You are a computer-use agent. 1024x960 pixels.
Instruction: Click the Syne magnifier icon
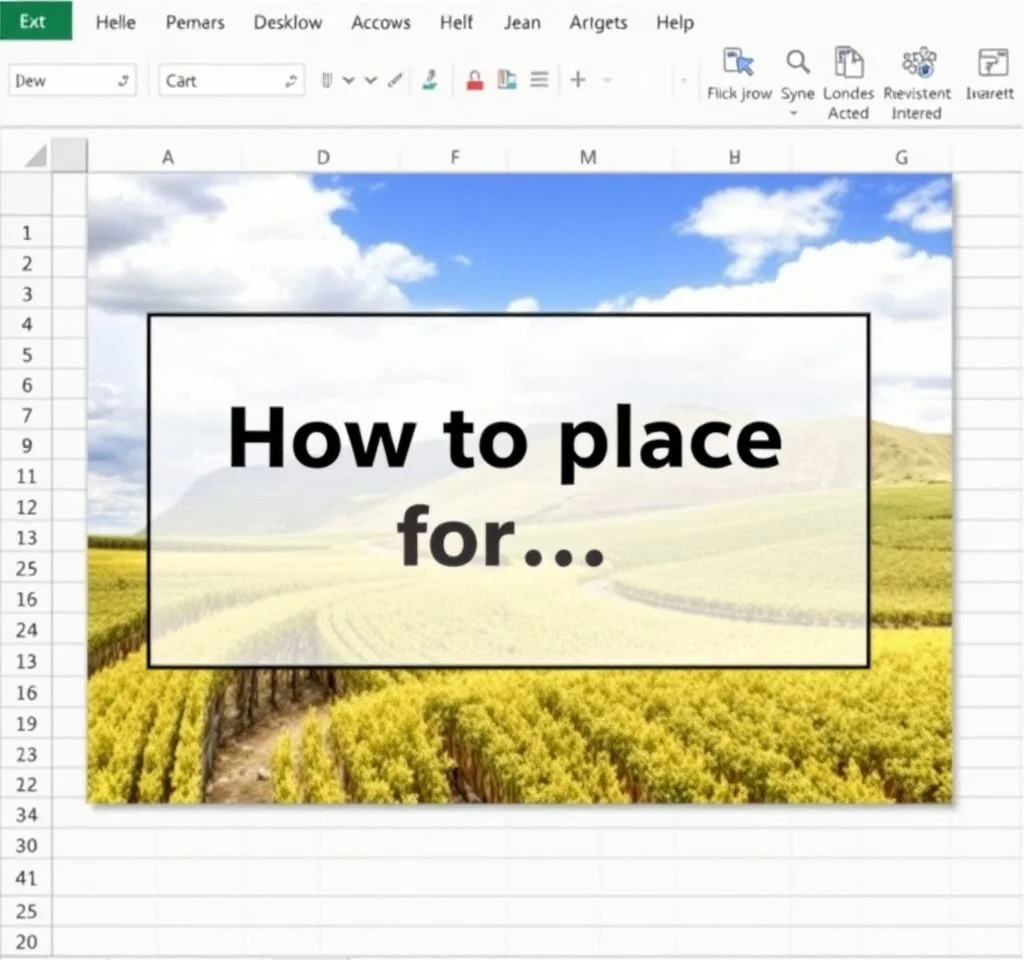click(797, 62)
